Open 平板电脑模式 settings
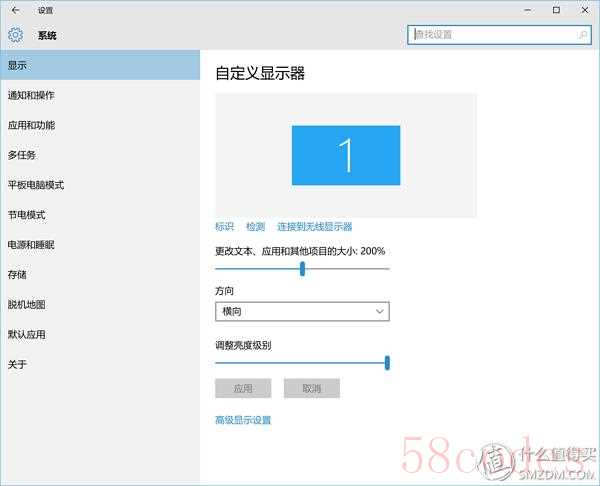 [100, 185]
